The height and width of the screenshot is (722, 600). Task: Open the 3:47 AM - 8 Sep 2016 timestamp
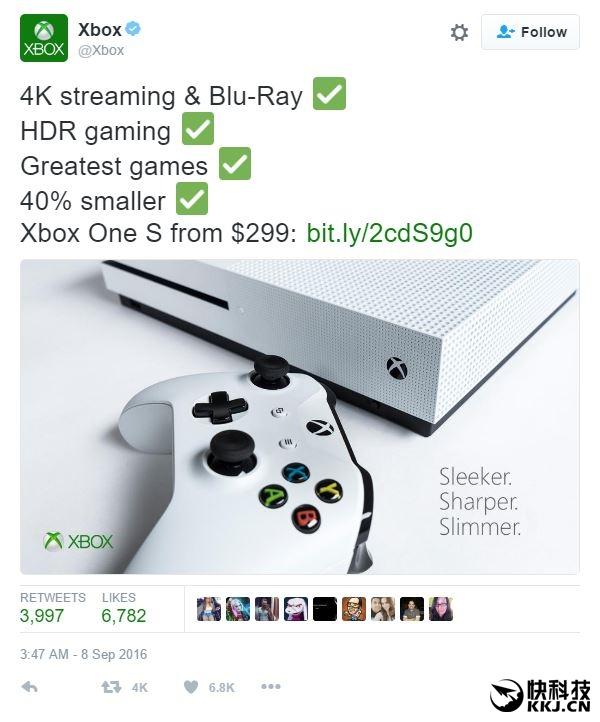click(83, 654)
